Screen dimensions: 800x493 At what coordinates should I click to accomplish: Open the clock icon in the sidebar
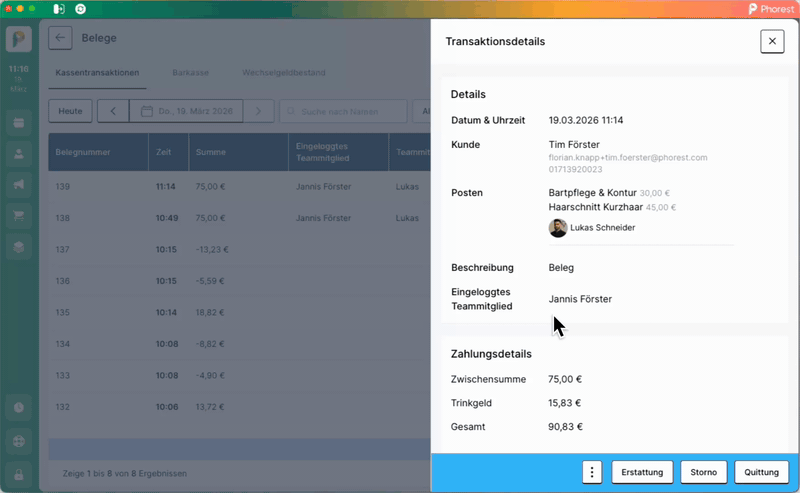coord(19,408)
